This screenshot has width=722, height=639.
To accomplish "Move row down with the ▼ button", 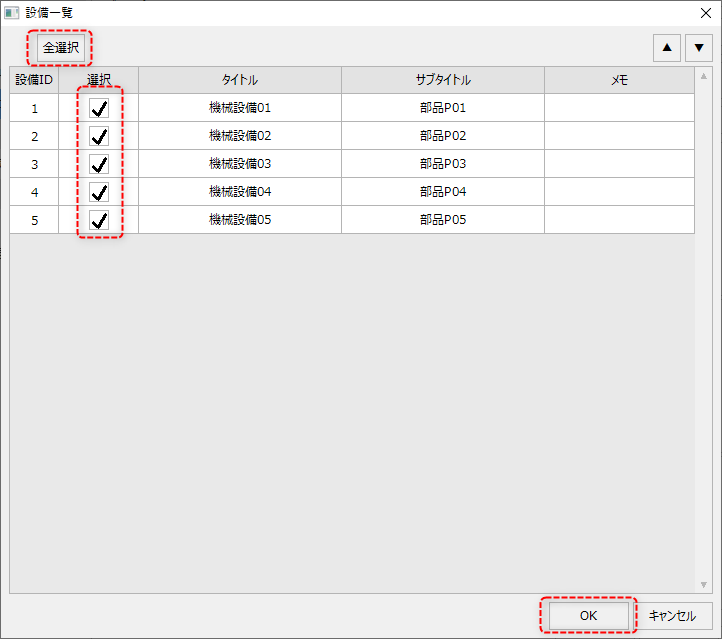I will coord(699,48).
